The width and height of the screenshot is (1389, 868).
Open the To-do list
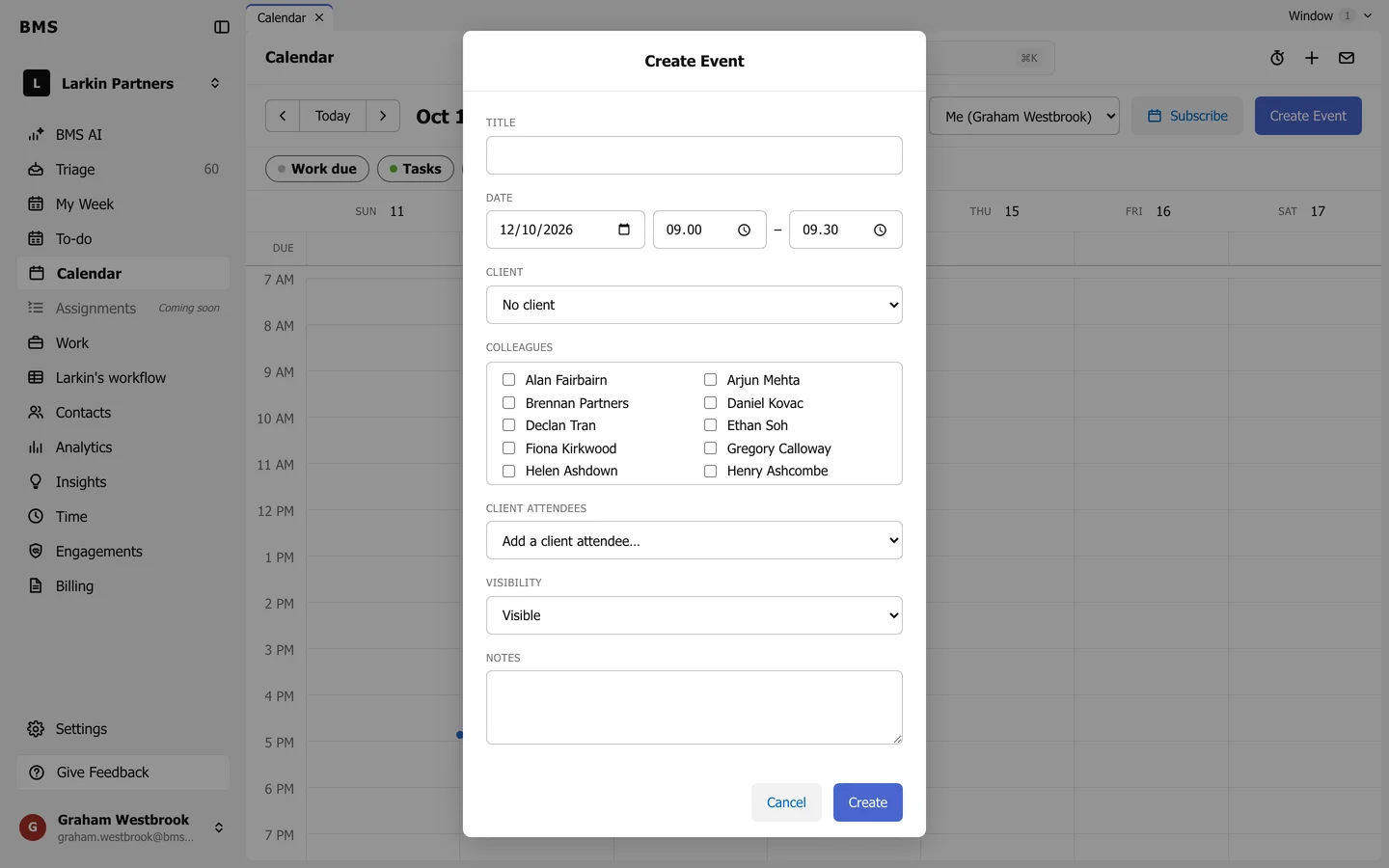pos(123,239)
